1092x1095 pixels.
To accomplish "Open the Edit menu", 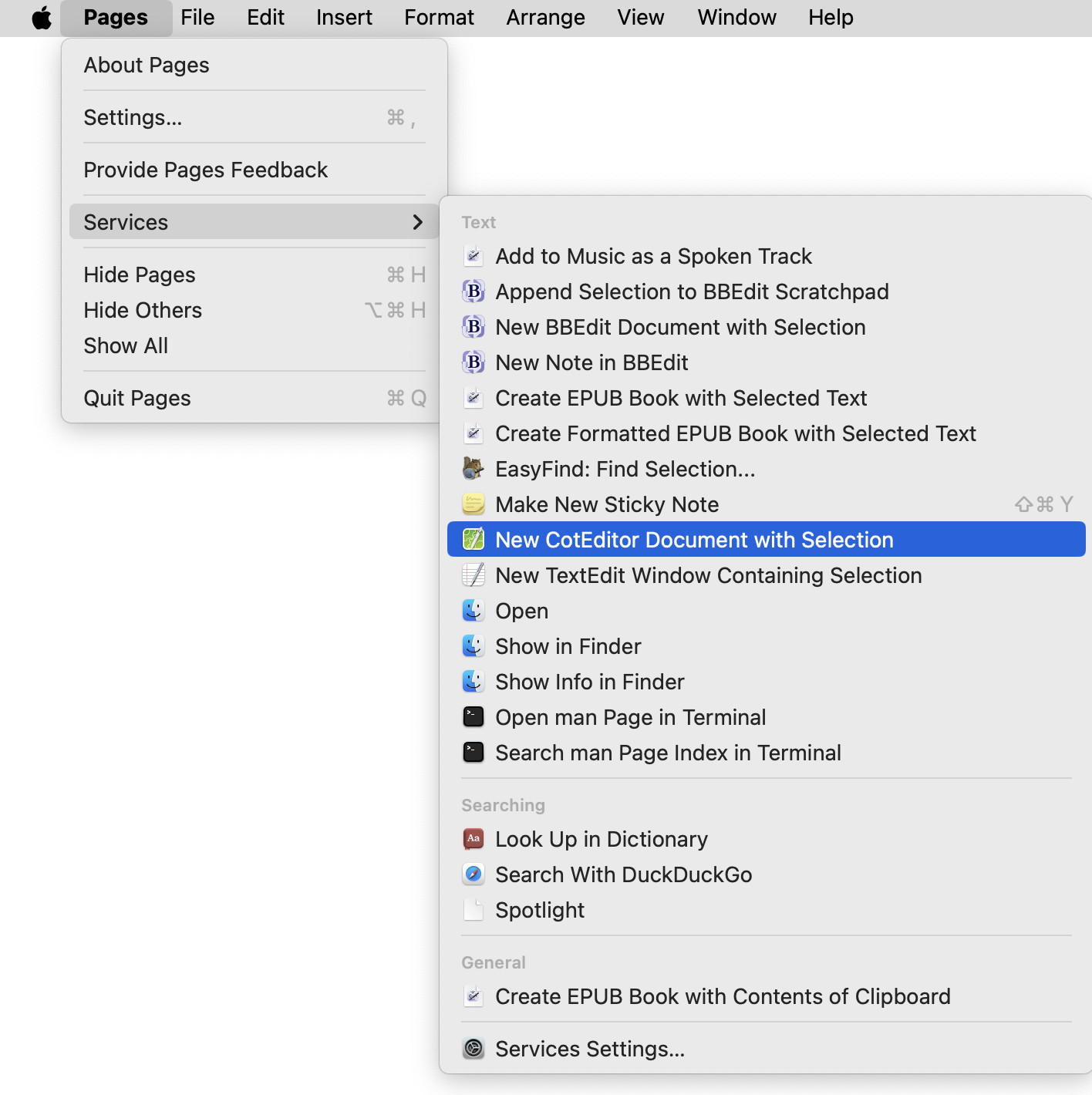I will (x=265, y=18).
